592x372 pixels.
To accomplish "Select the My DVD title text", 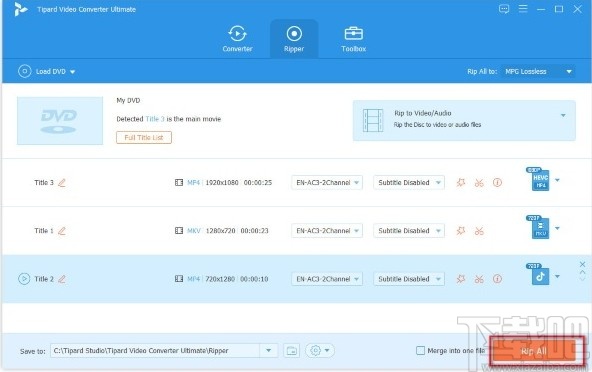I will coord(128,100).
